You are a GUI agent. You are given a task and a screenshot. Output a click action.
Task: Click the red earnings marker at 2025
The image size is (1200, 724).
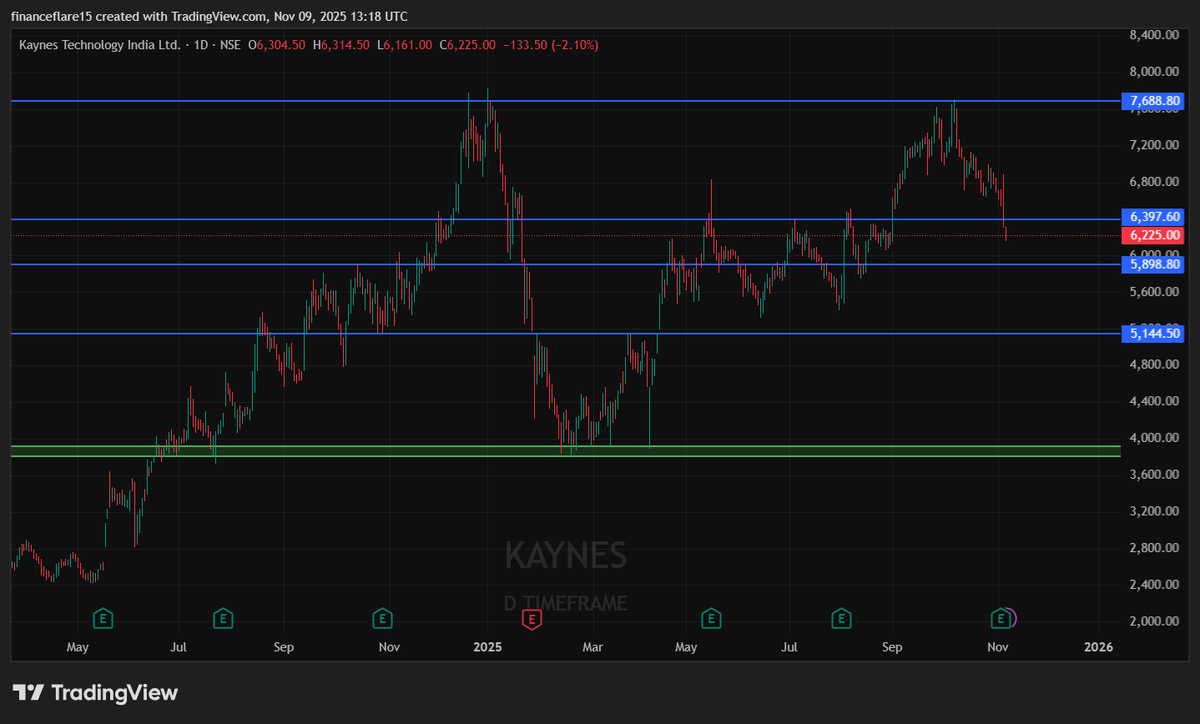pos(532,619)
